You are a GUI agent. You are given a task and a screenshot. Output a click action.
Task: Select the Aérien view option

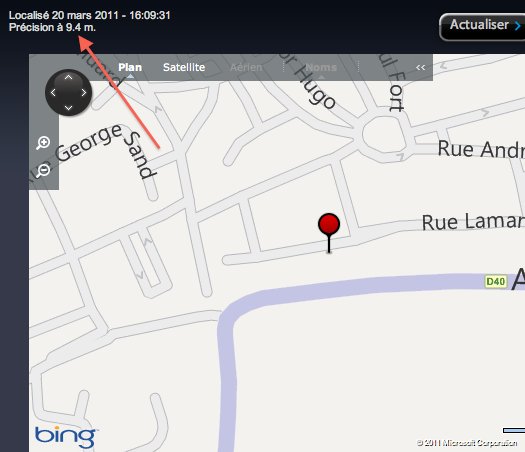pyautogui.click(x=246, y=67)
